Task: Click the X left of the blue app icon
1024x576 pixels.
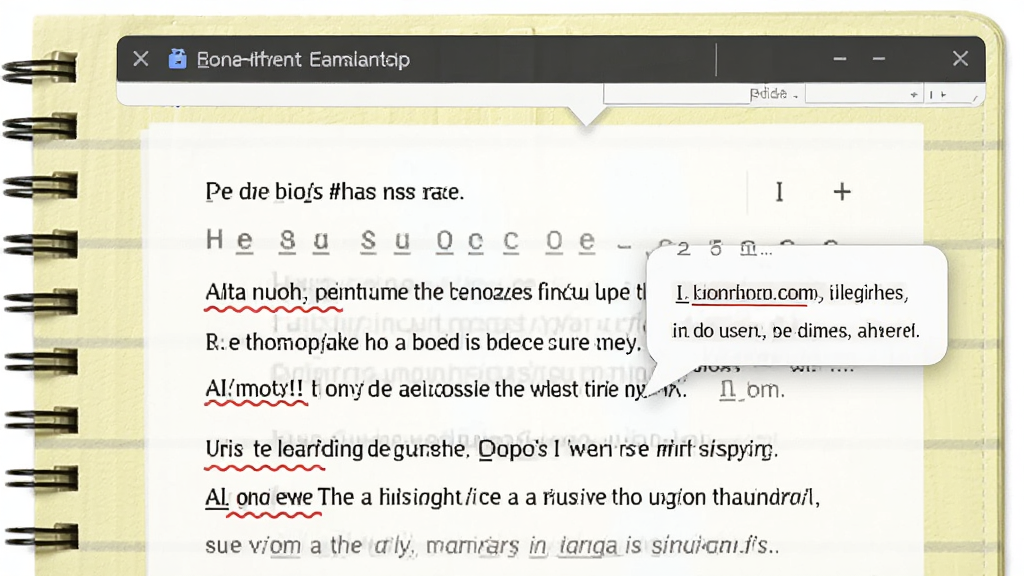Action: [x=140, y=59]
